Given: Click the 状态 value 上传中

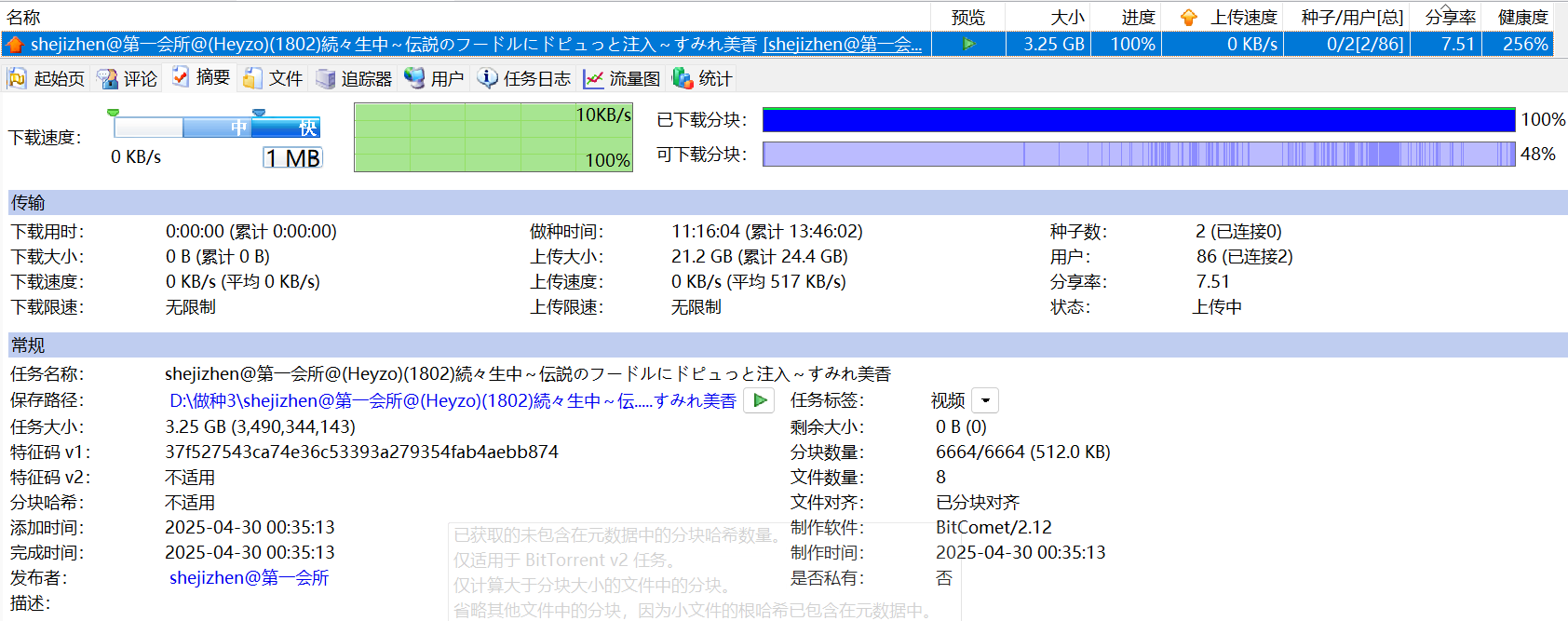Looking at the screenshot, I should click(1217, 306).
